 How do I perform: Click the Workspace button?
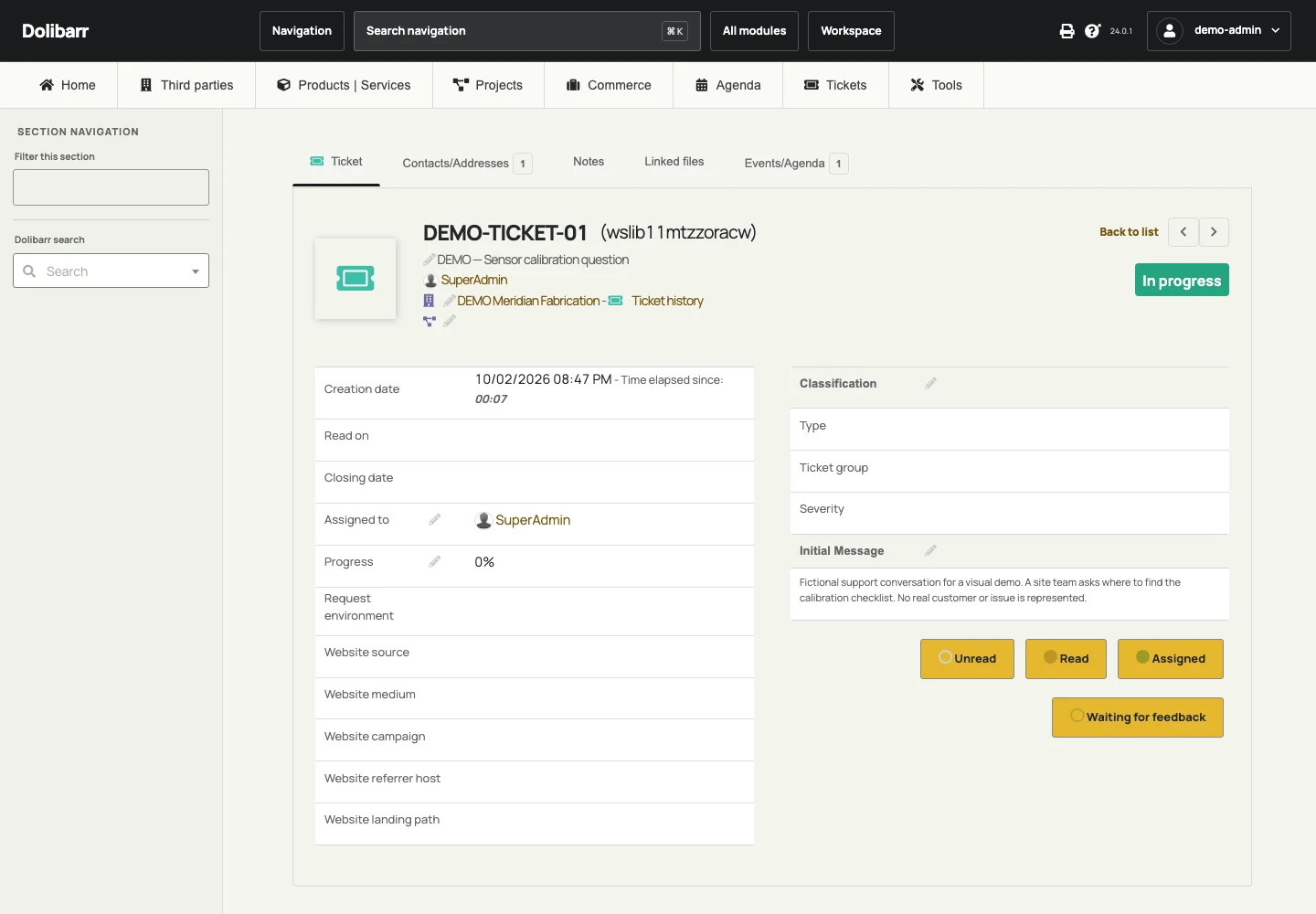[x=851, y=31]
